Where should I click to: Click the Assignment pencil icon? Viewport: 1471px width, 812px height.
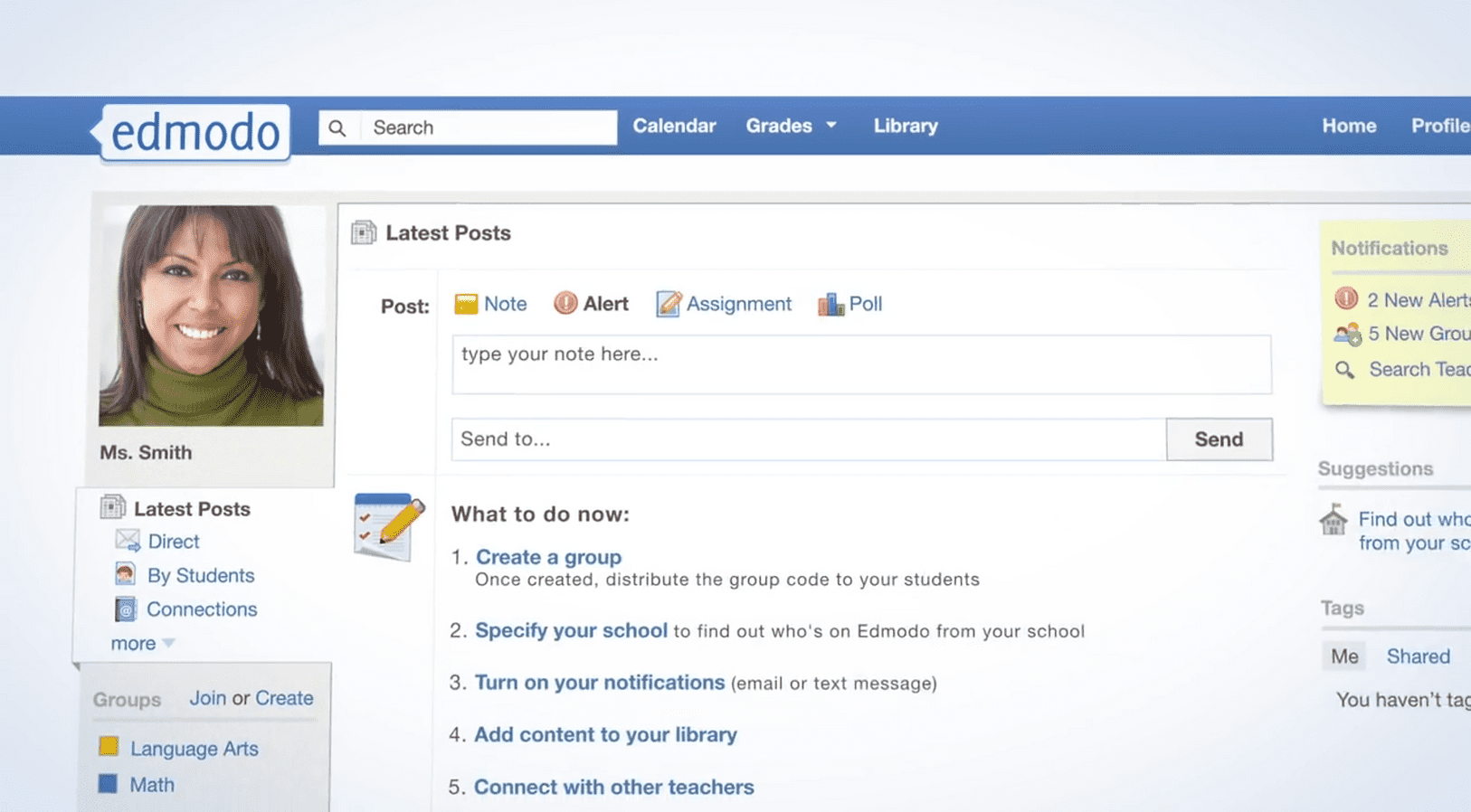tap(669, 304)
